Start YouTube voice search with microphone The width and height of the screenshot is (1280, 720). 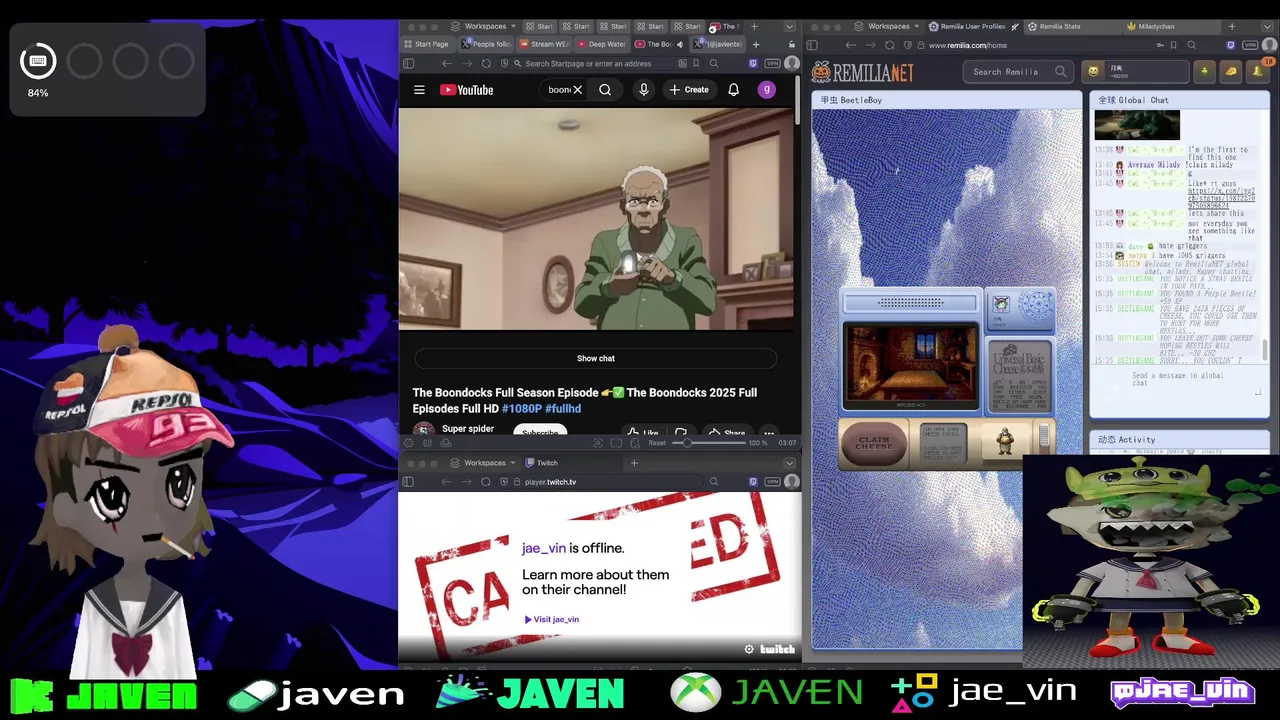click(643, 90)
